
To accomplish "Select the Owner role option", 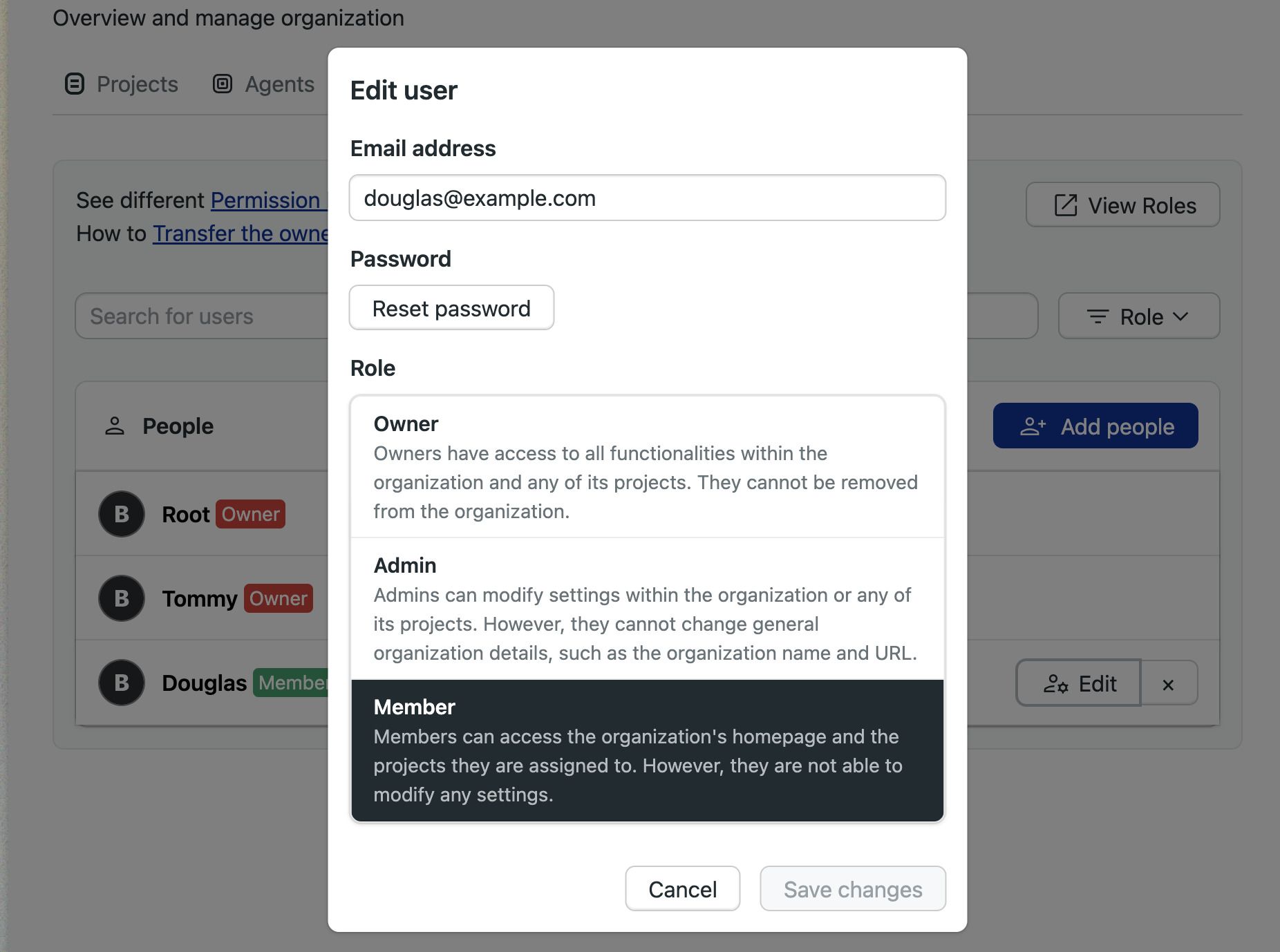I will tap(648, 467).
